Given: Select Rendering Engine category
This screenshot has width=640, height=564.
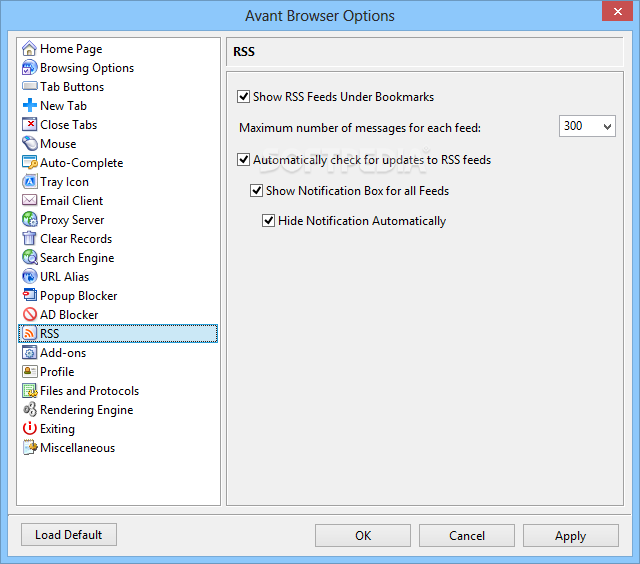Looking at the screenshot, I should coord(87,409).
